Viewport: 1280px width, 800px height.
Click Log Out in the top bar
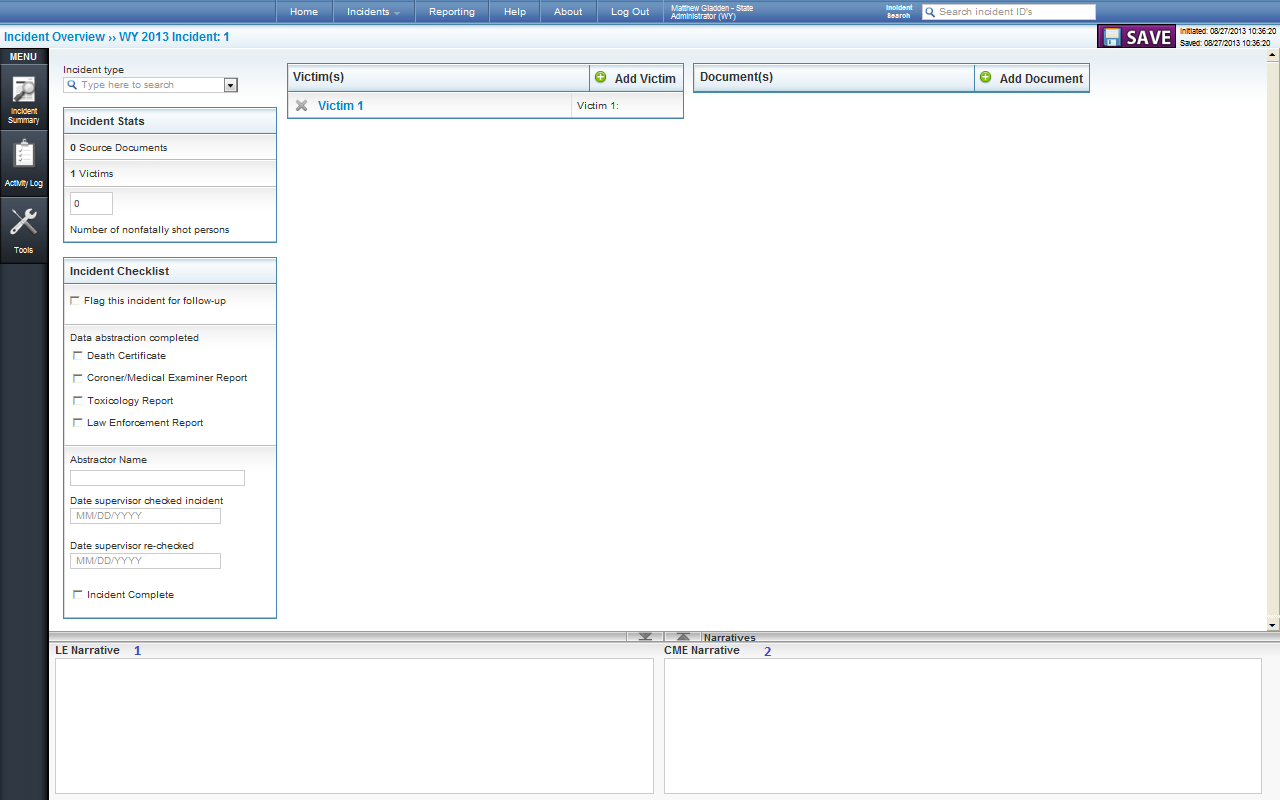pyautogui.click(x=630, y=12)
